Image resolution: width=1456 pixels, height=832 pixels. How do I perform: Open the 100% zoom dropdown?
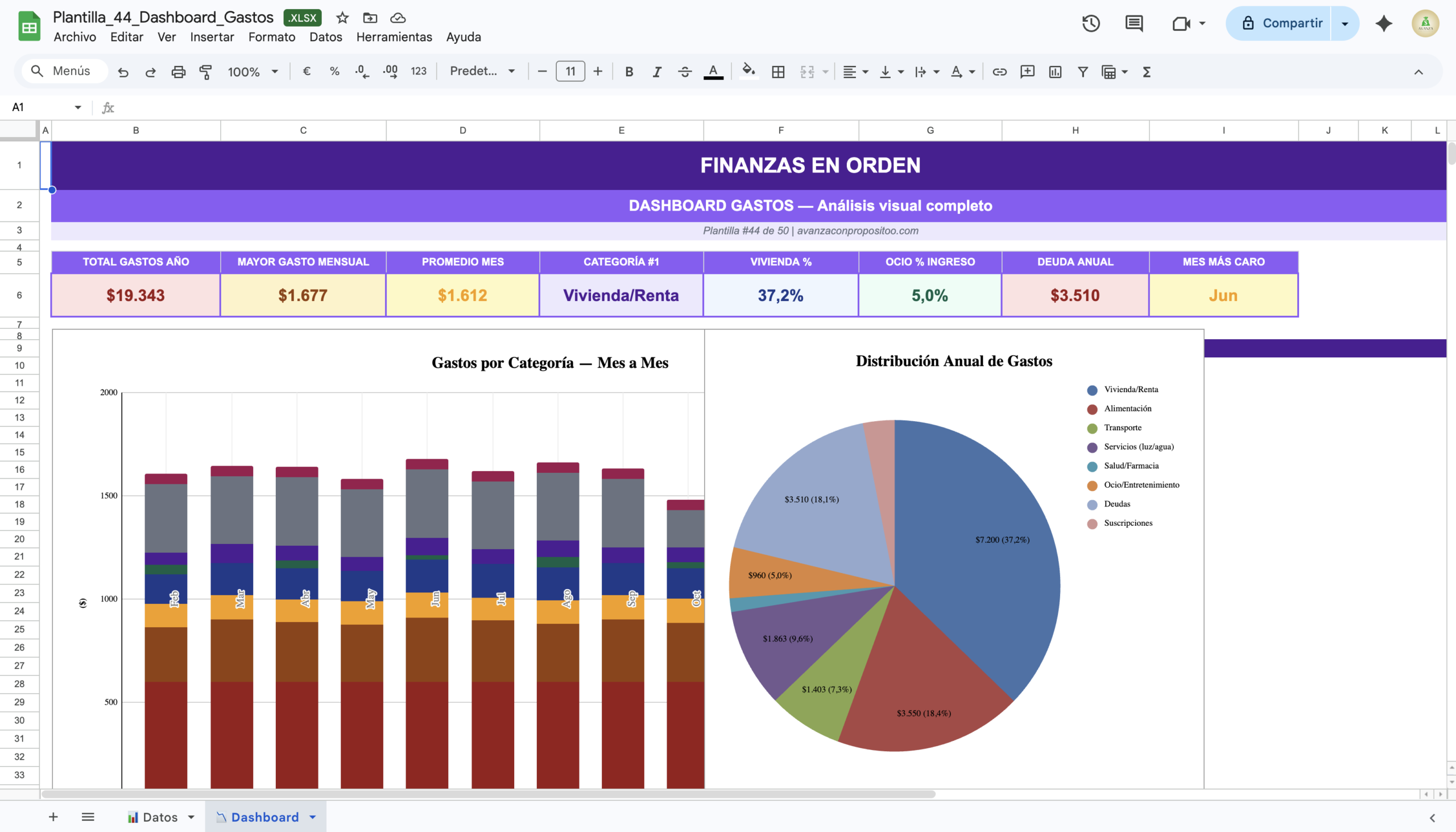pos(253,72)
